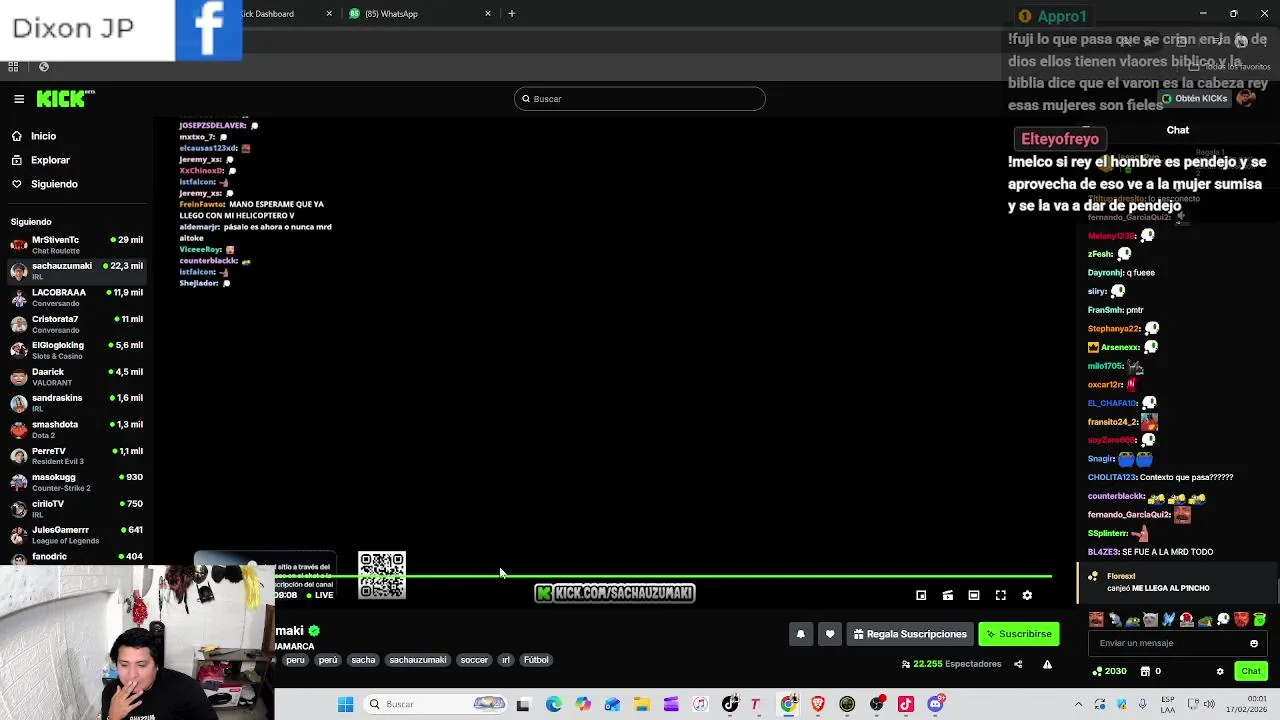1280x720 pixels.
Task: Click the 'perú' tag with accent
Action: point(328,660)
